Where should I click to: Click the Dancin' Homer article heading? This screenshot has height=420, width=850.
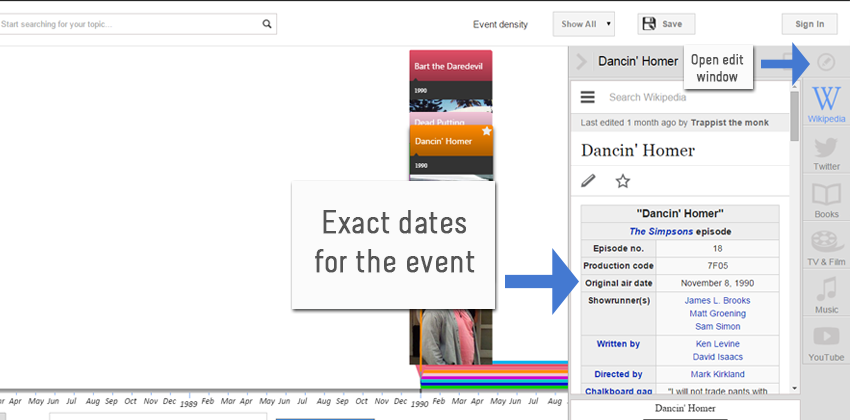(x=638, y=150)
